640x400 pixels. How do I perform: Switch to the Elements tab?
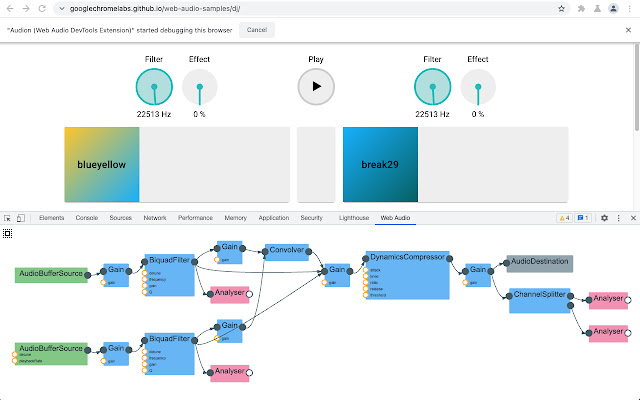point(51,218)
